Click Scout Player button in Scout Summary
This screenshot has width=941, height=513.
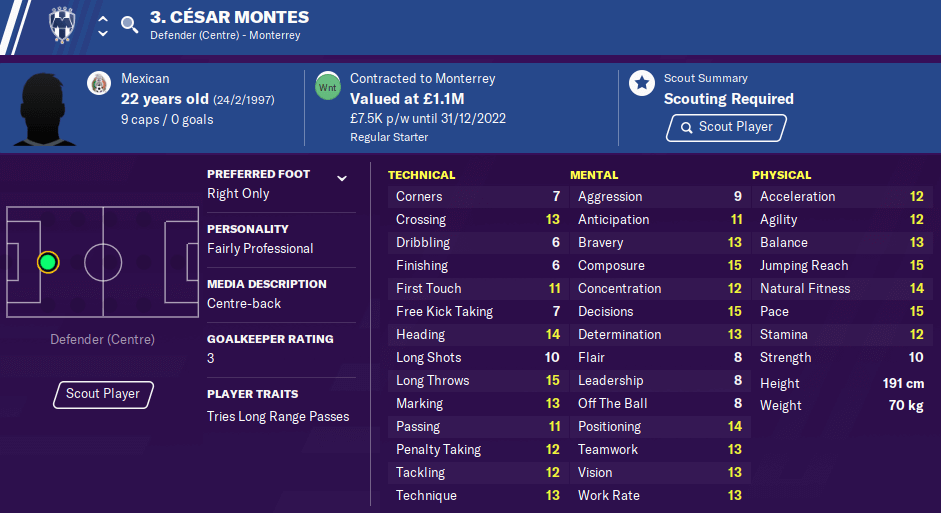[x=726, y=127]
